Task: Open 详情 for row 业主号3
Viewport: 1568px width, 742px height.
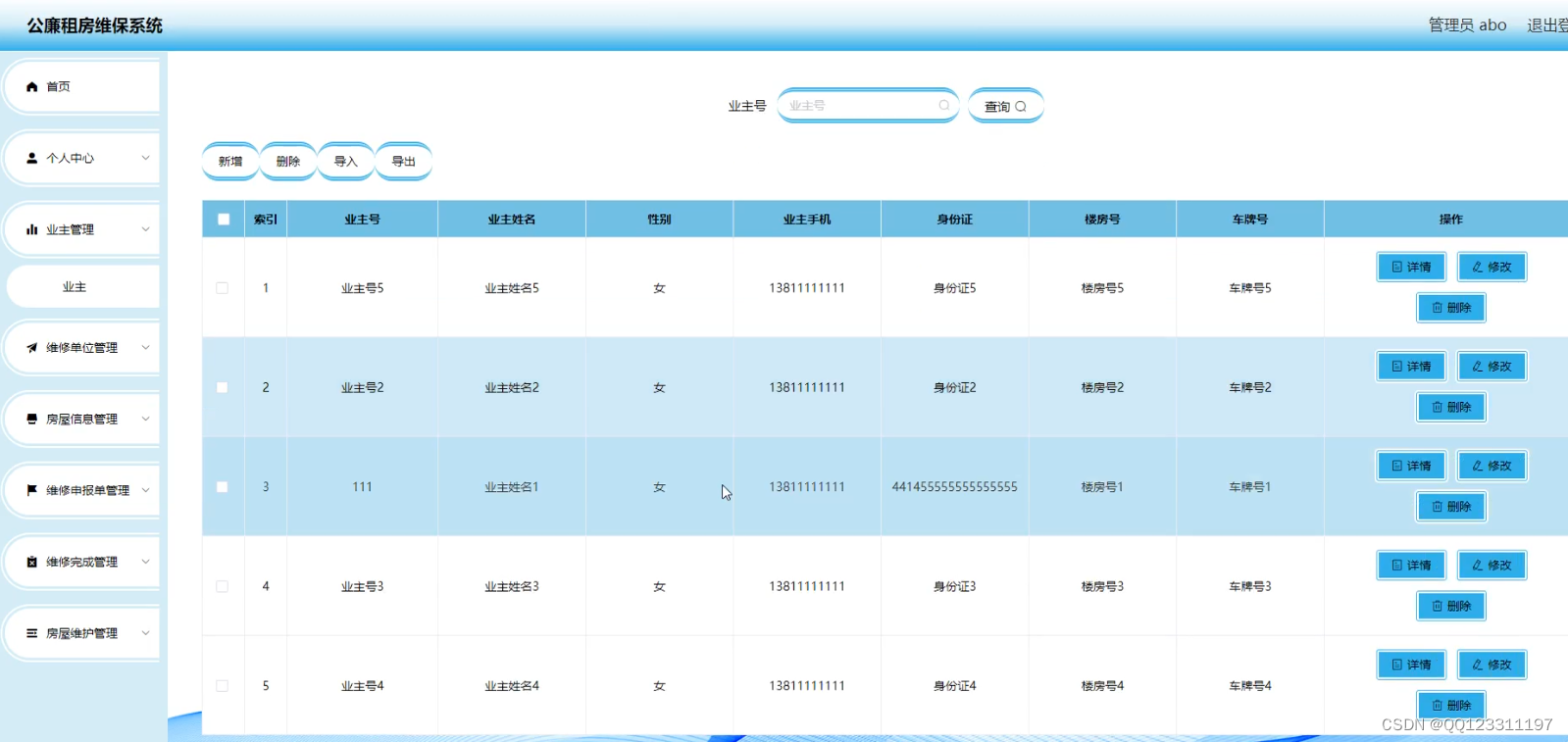Action: (1411, 566)
